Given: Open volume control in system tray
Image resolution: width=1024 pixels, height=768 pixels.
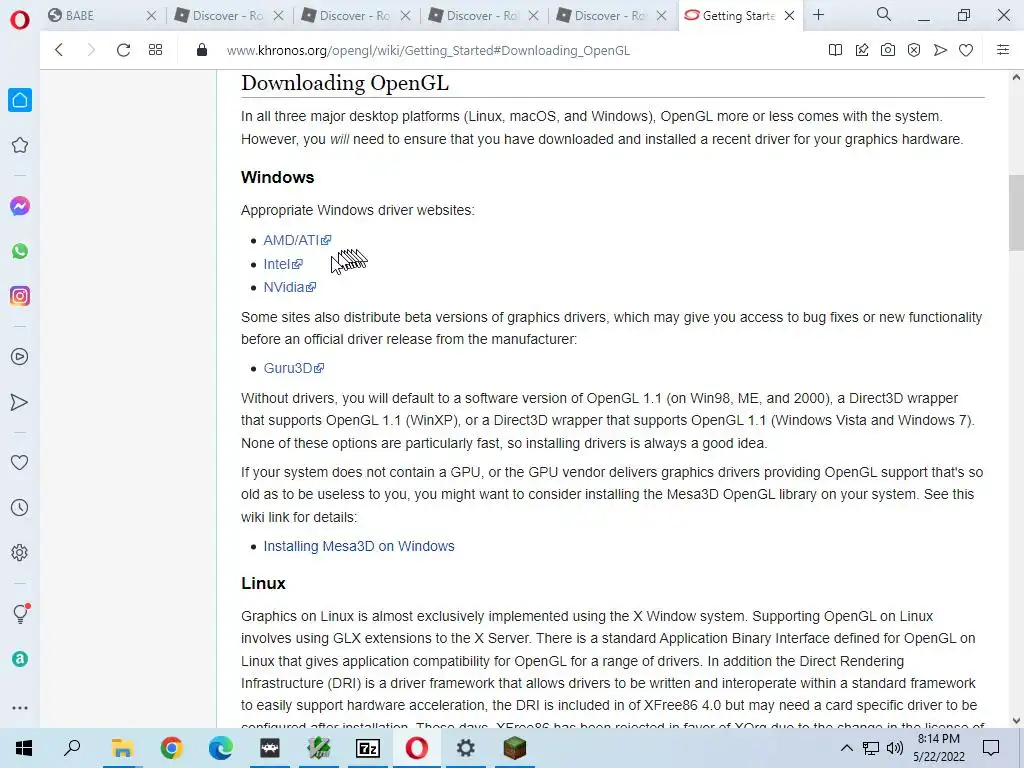Looking at the screenshot, I should click(x=895, y=748).
